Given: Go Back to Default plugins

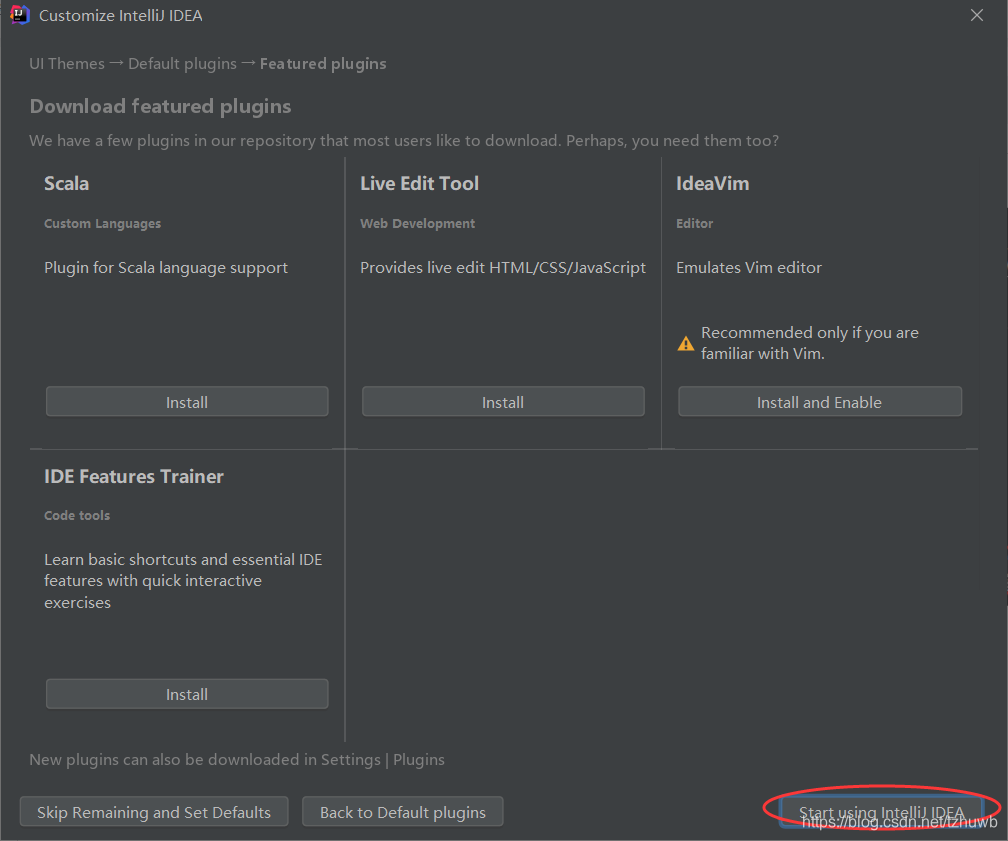Looking at the screenshot, I should click(402, 812).
